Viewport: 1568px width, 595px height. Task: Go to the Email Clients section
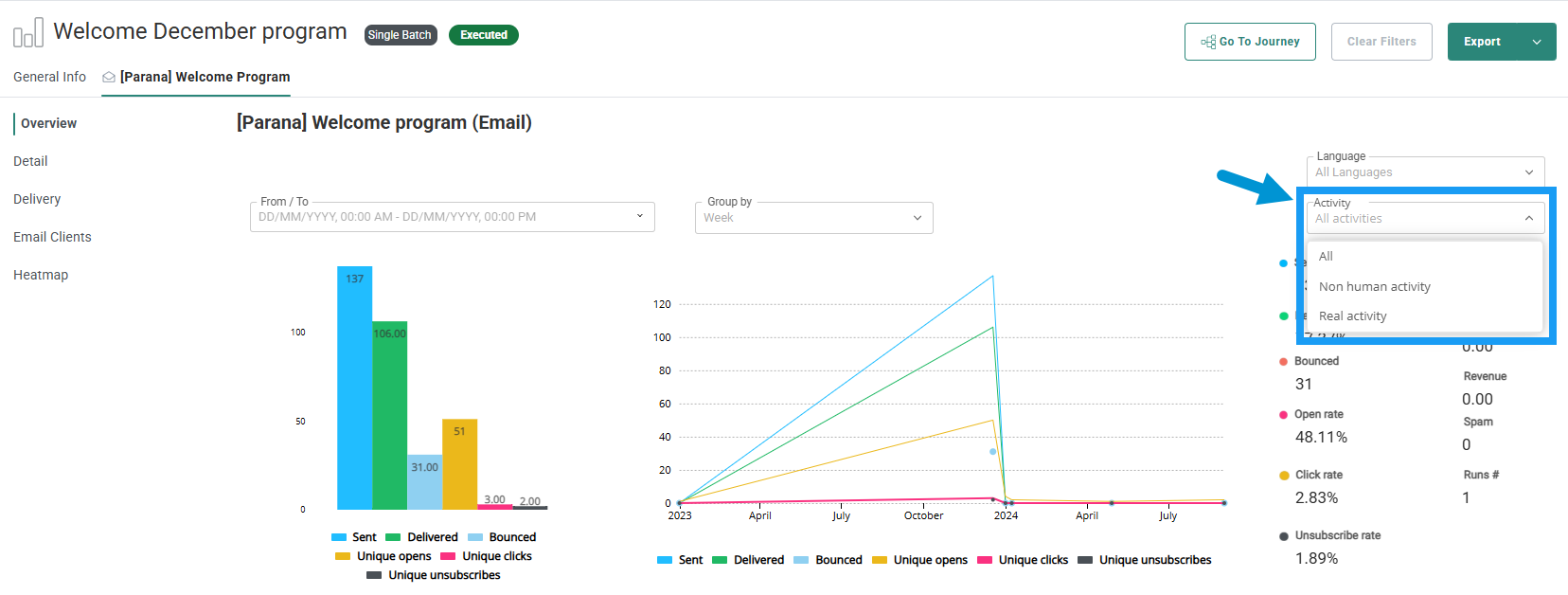click(52, 237)
